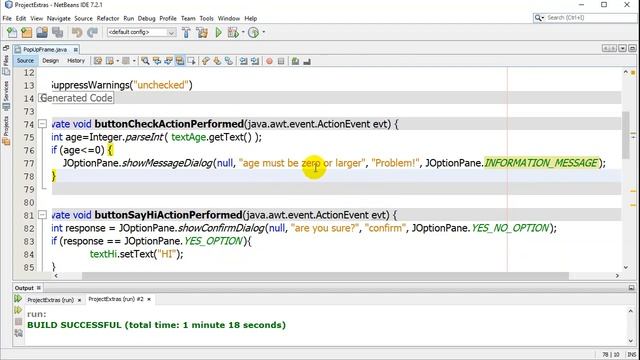Image resolution: width=640 pixels, height=360 pixels.
Task: Open the Team menu
Action: click(x=188, y=18)
